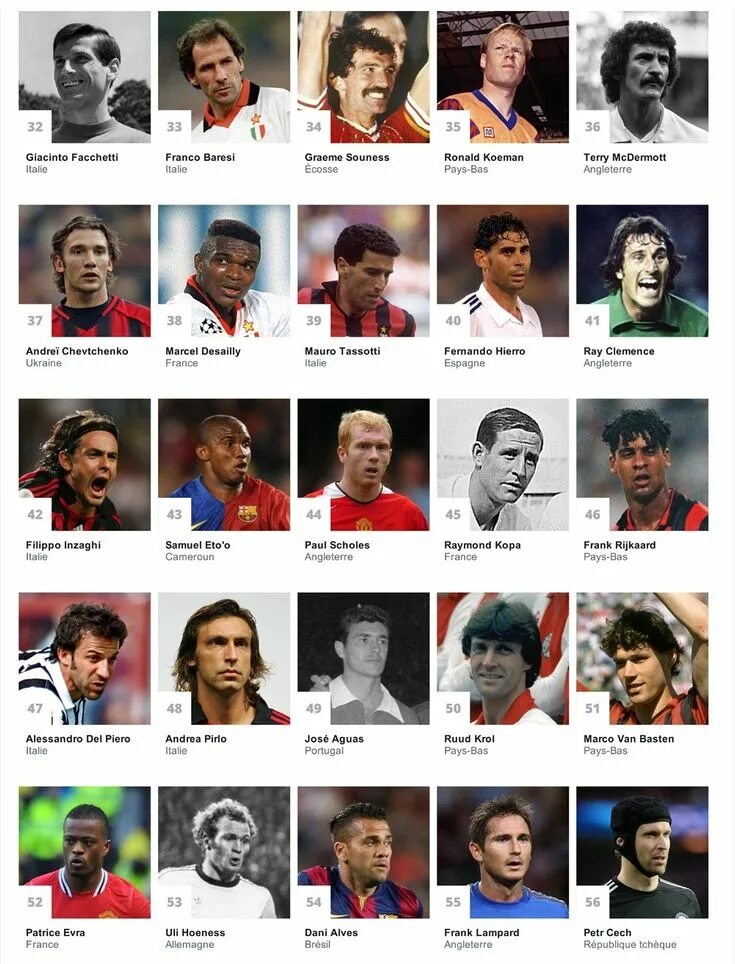This screenshot has width=735, height=964.
Task: Click the Graeme Souness name link
Action: pos(347,157)
